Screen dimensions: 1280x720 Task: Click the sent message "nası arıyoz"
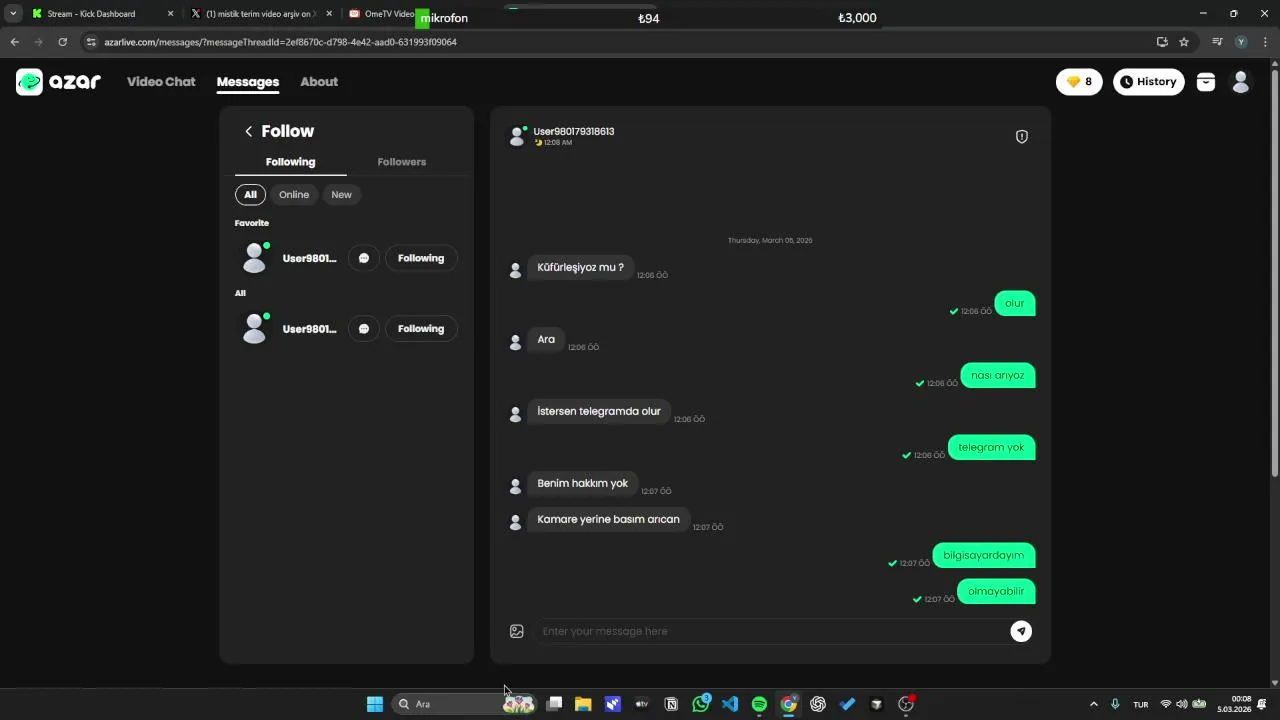(998, 375)
